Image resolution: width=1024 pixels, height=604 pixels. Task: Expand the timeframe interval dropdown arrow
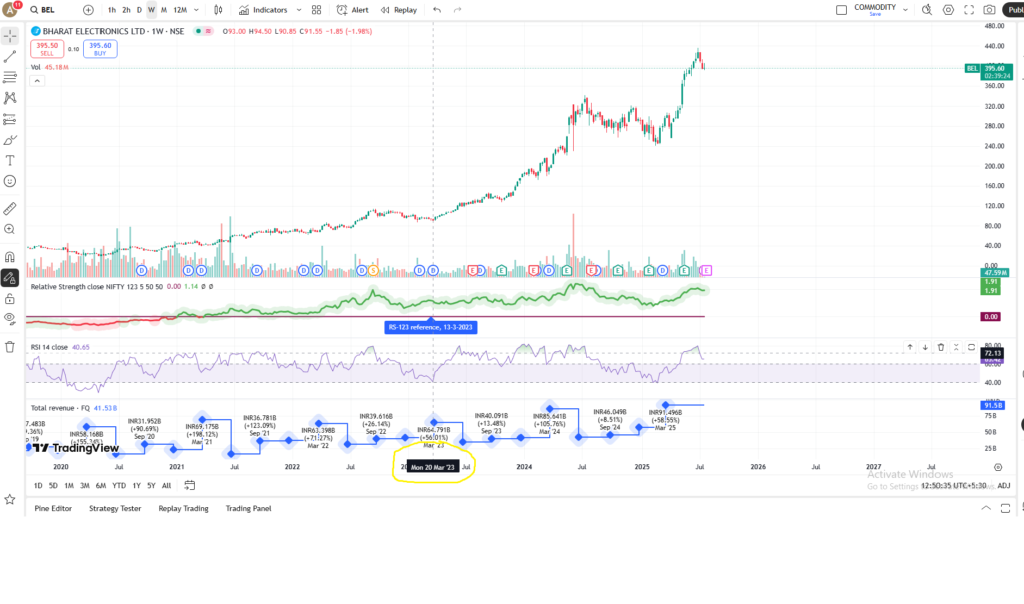pyautogui.click(x=197, y=10)
